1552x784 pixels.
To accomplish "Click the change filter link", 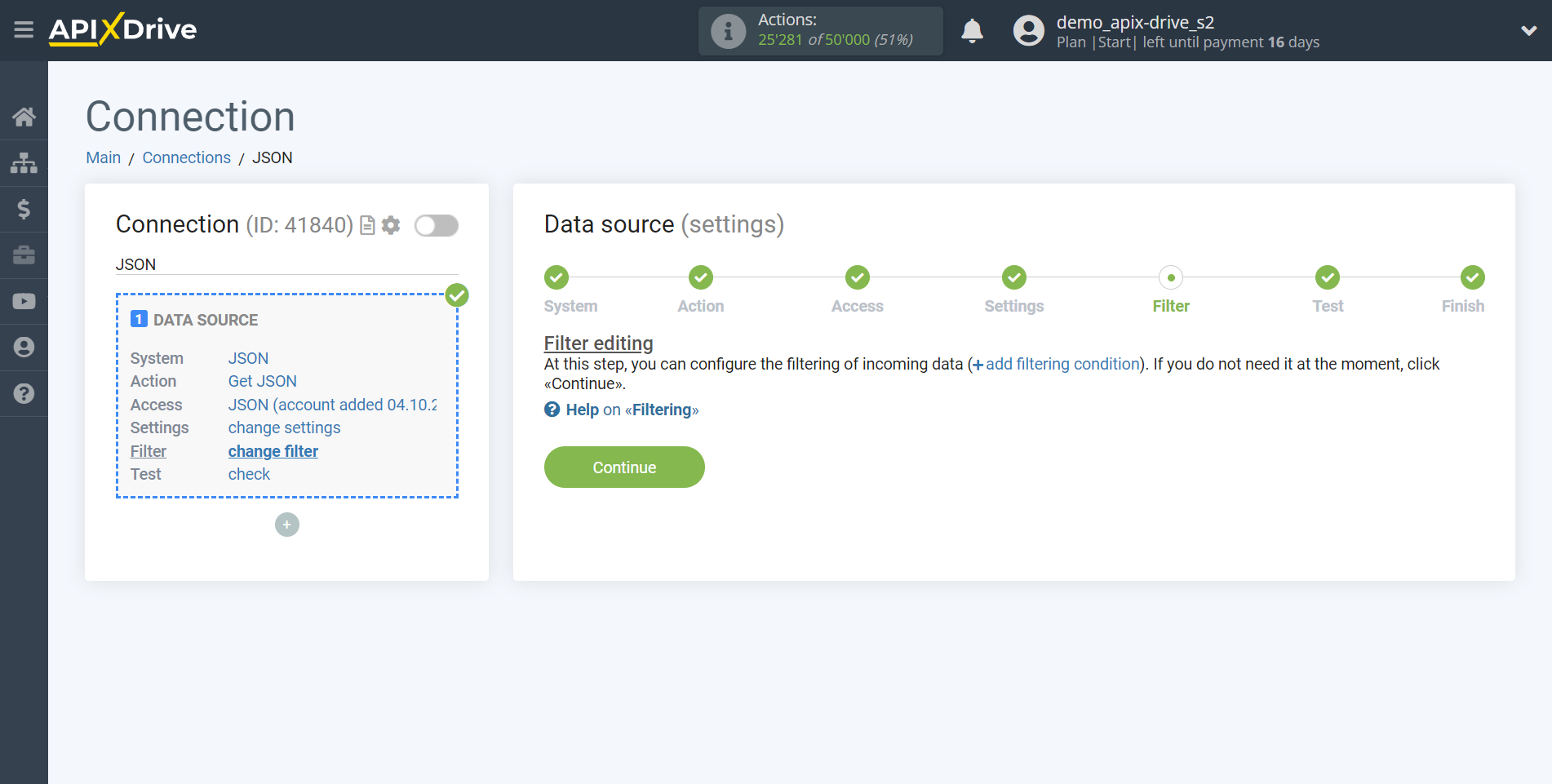I will pyautogui.click(x=273, y=451).
